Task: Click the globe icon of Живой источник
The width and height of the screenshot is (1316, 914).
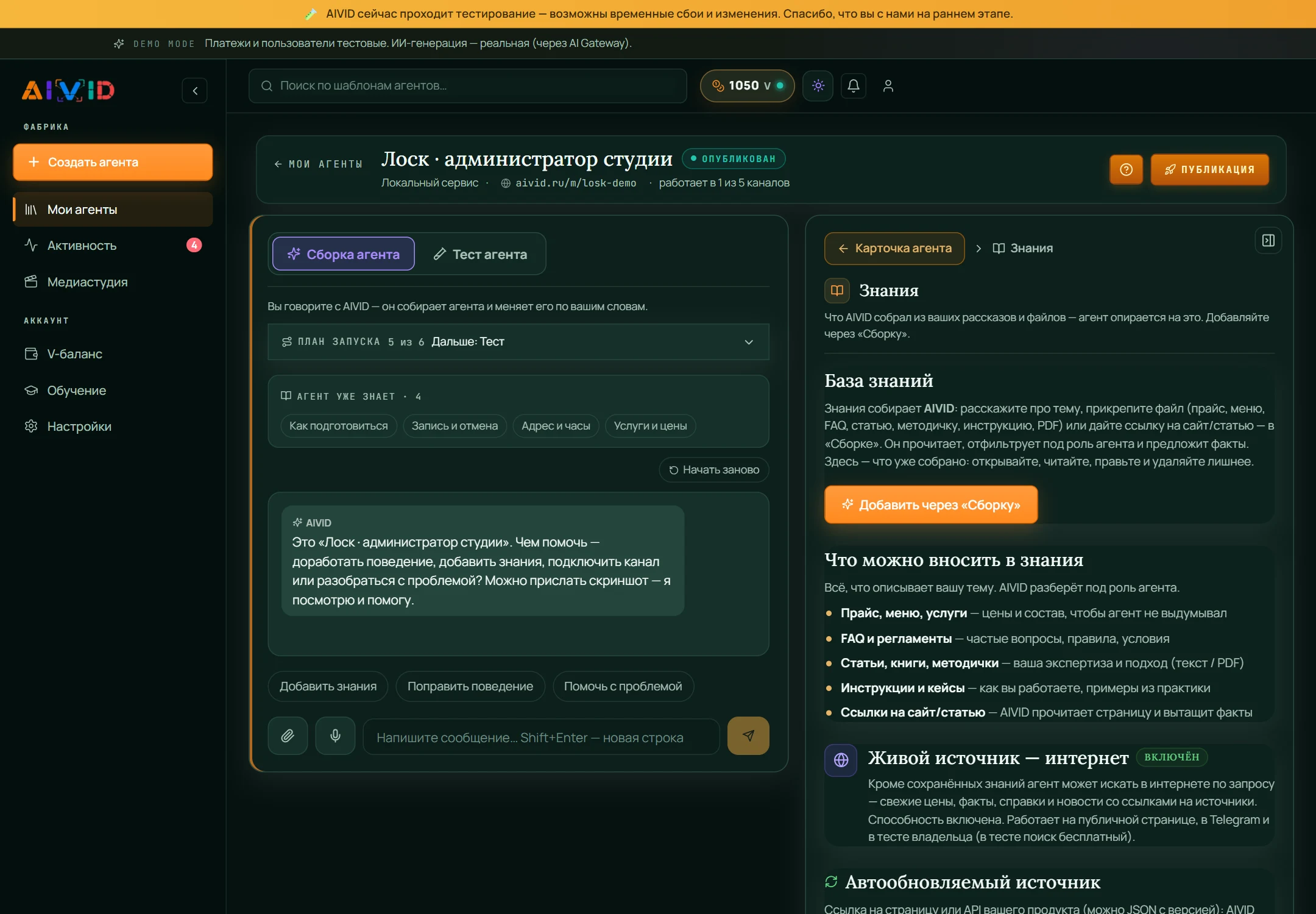Action: [841, 760]
